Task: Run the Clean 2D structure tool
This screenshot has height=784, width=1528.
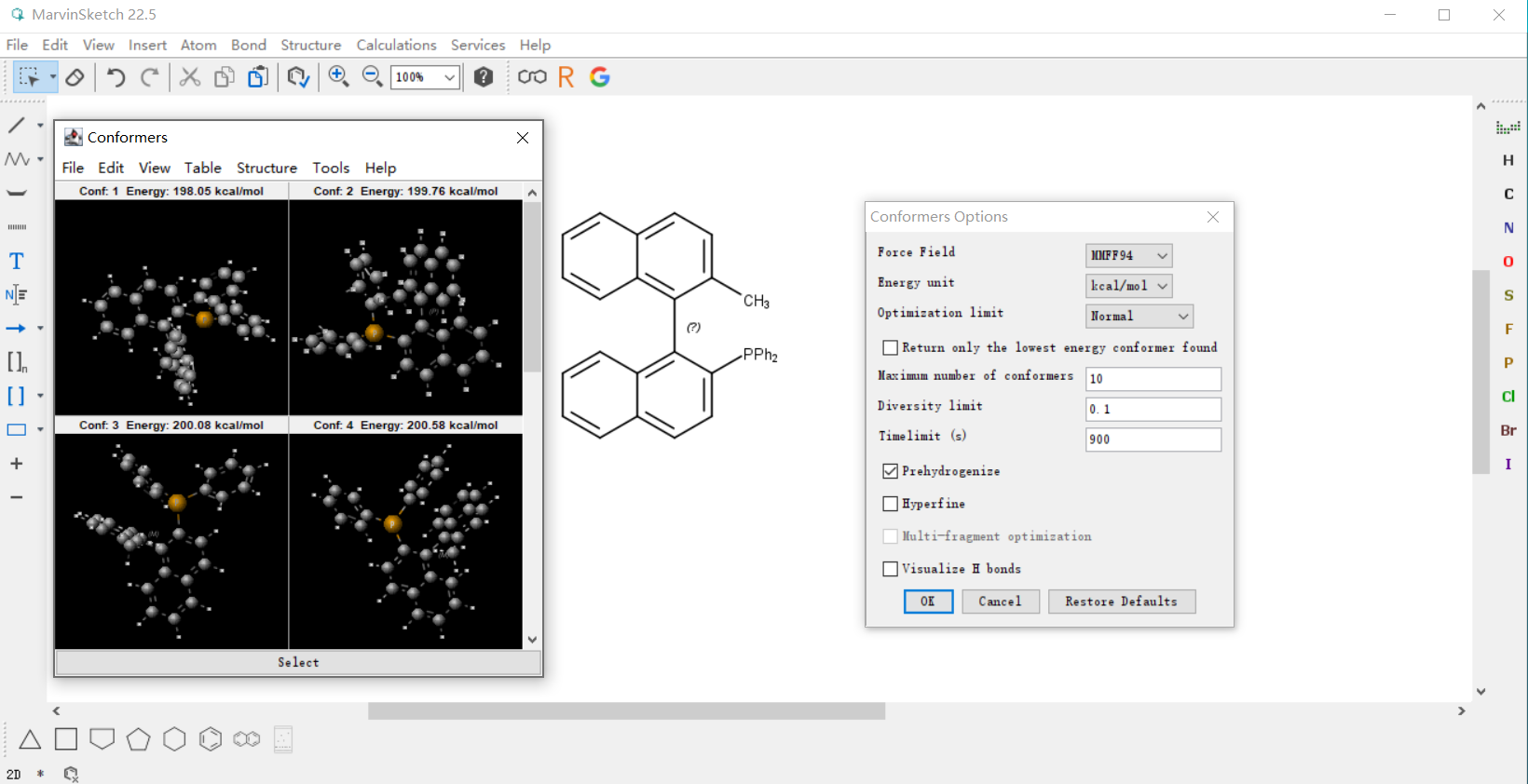Action: 298,77
